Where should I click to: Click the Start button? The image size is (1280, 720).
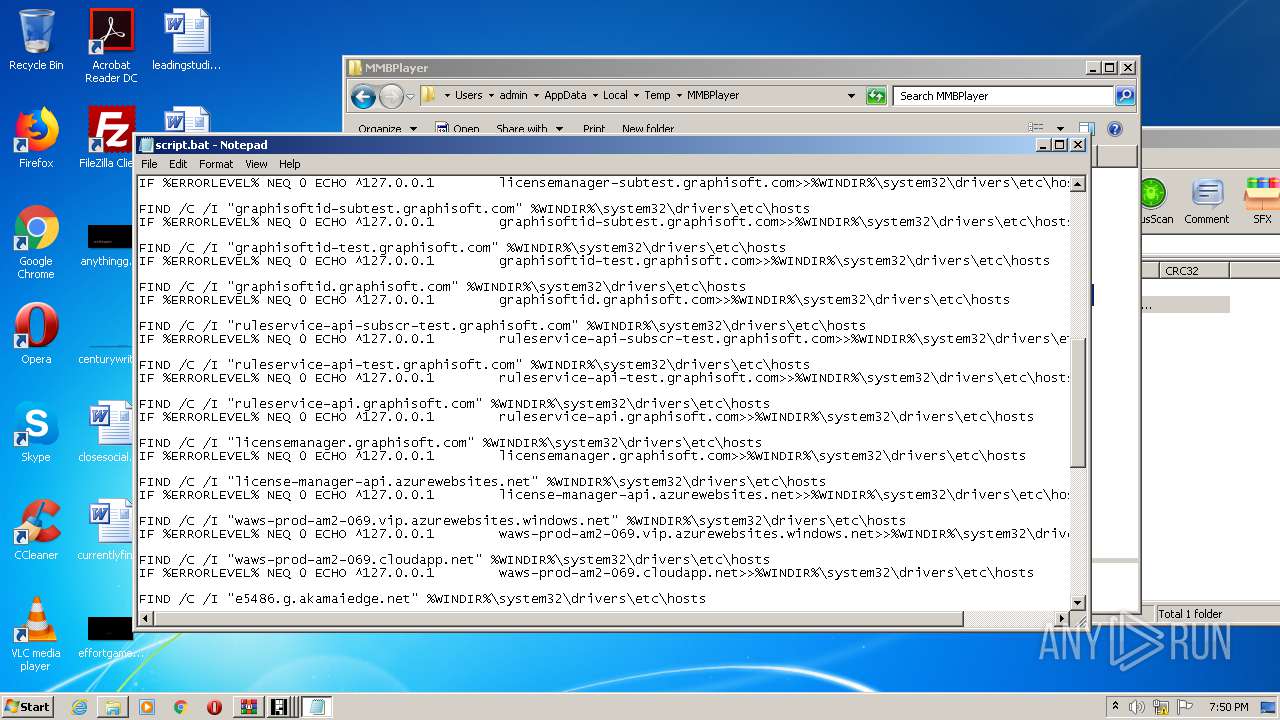coord(28,706)
